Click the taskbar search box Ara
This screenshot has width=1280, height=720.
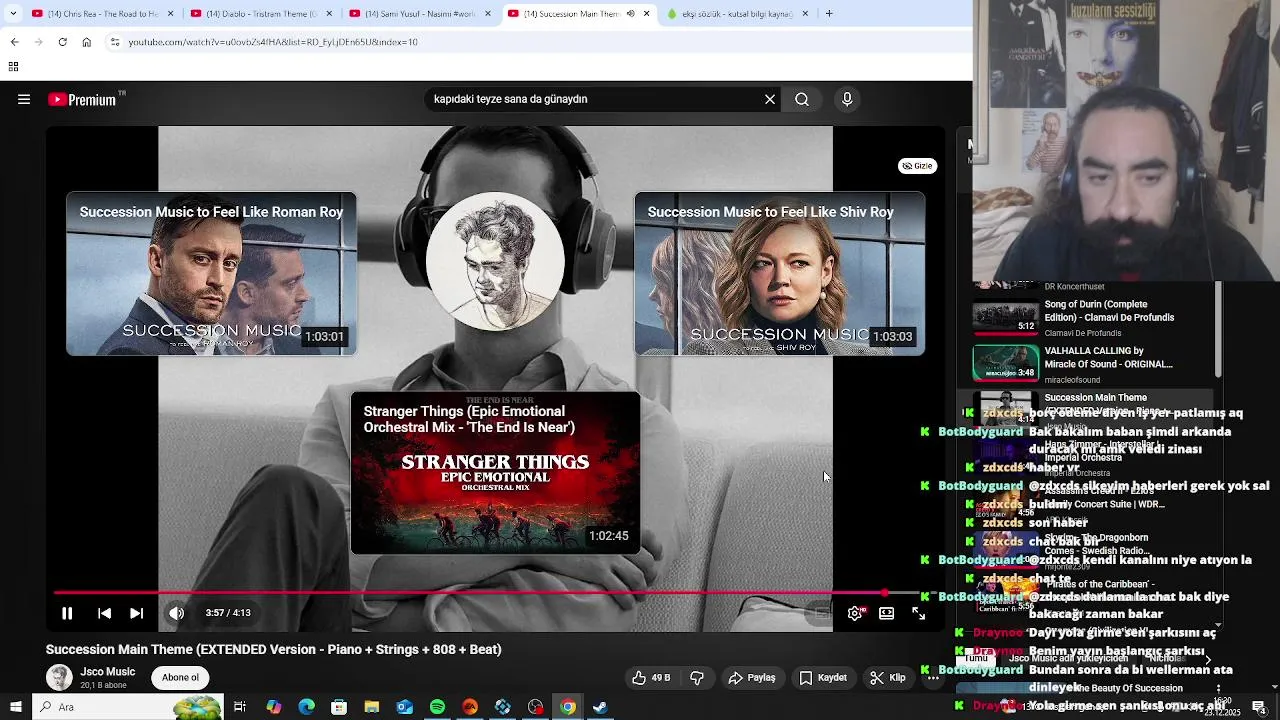point(127,707)
